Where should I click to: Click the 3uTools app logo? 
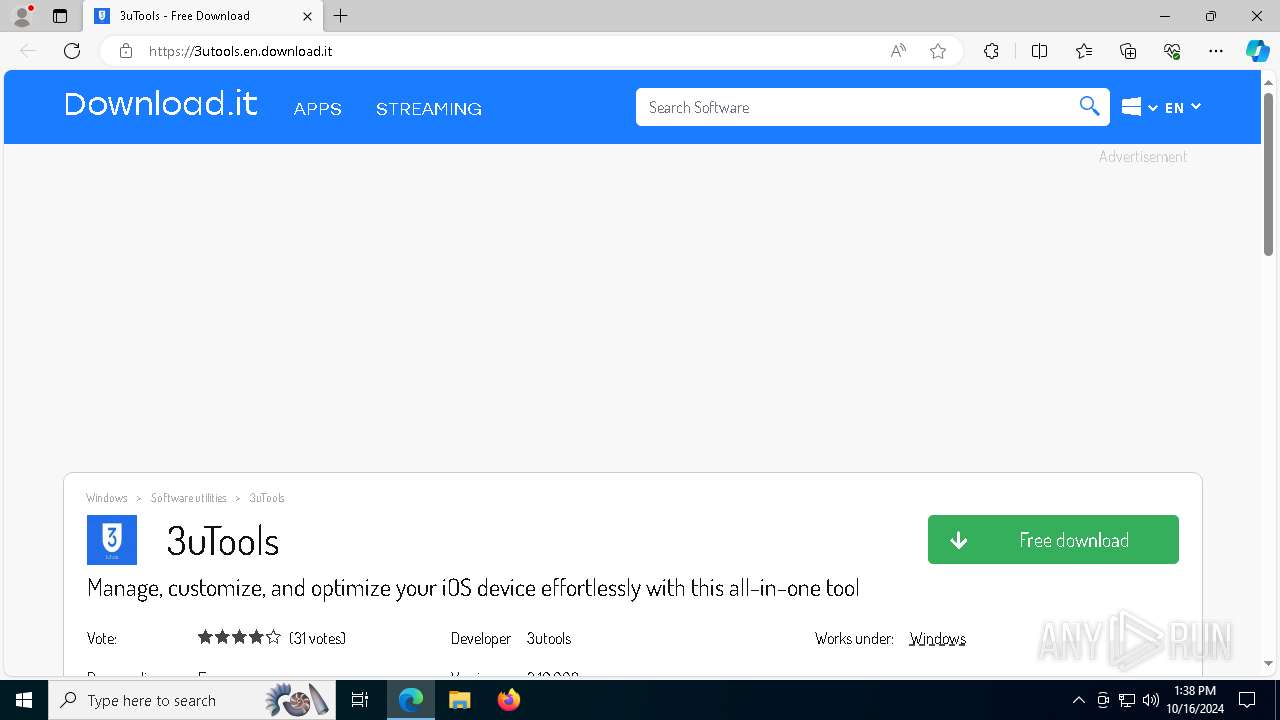[112, 540]
